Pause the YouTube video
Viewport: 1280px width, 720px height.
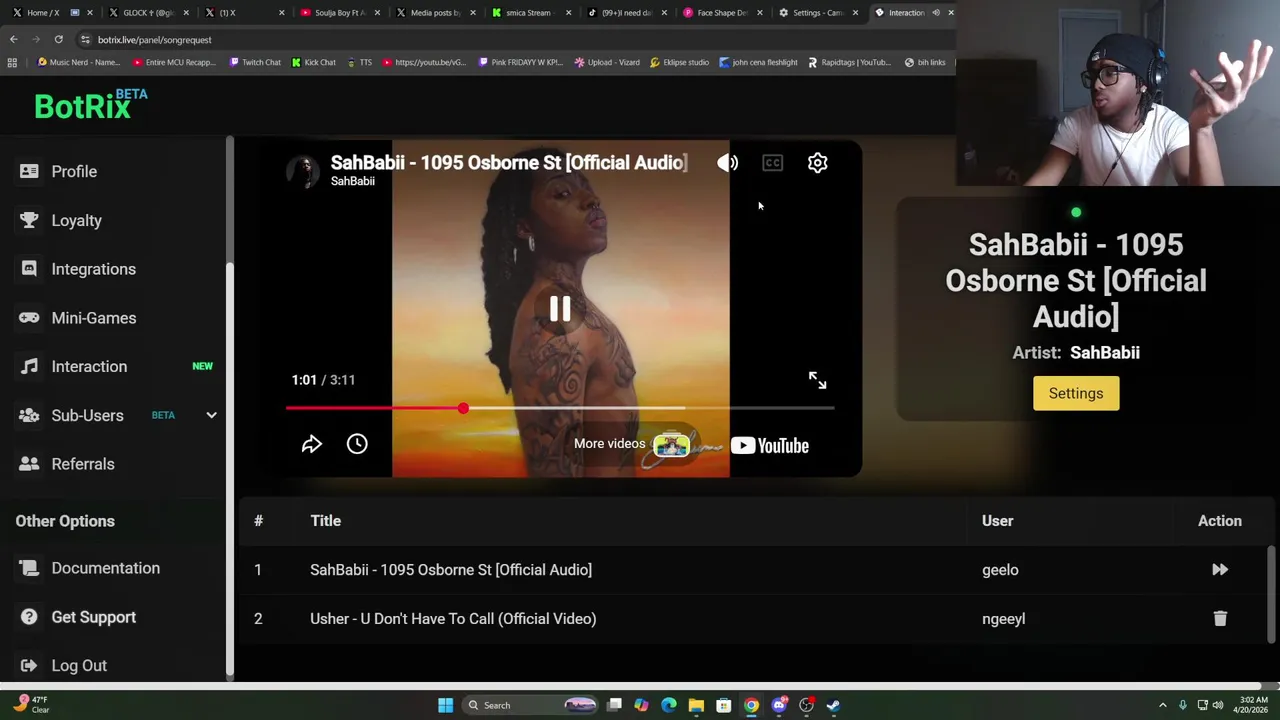coord(560,309)
